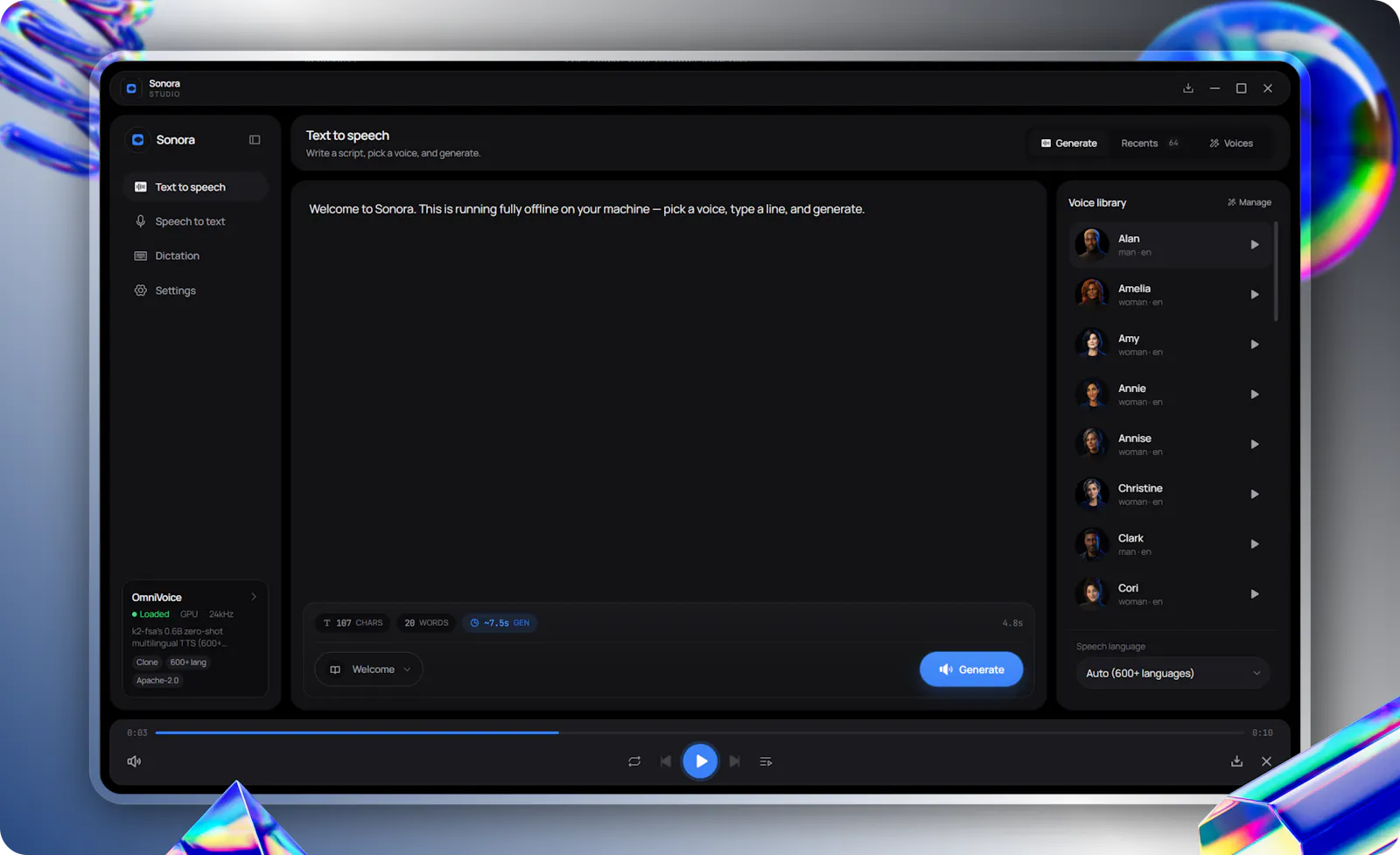Click the 107 chars counter chip
Image resolution: width=1400 pixels, height=855 pixels.
353,623
